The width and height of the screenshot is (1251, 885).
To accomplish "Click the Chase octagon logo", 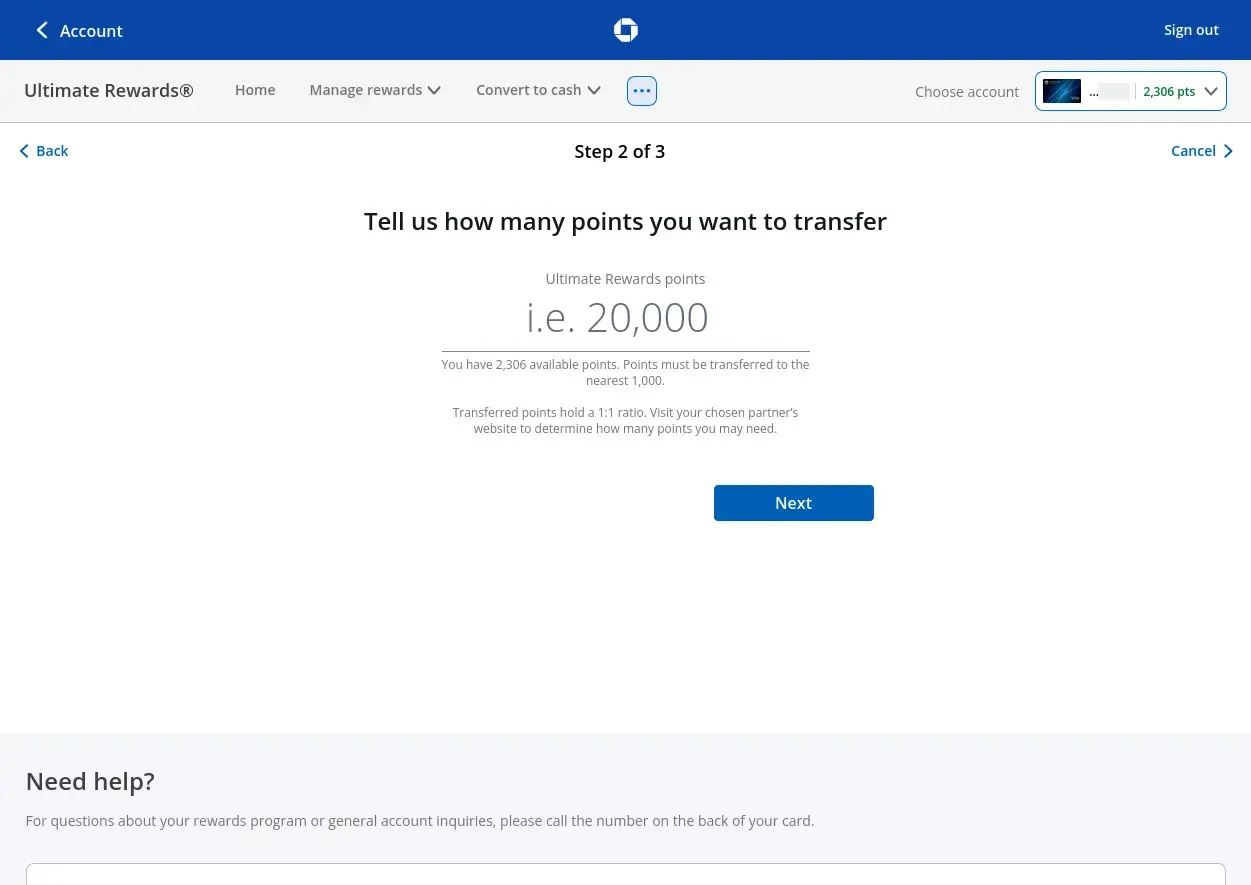I will (x=625, y=30).
